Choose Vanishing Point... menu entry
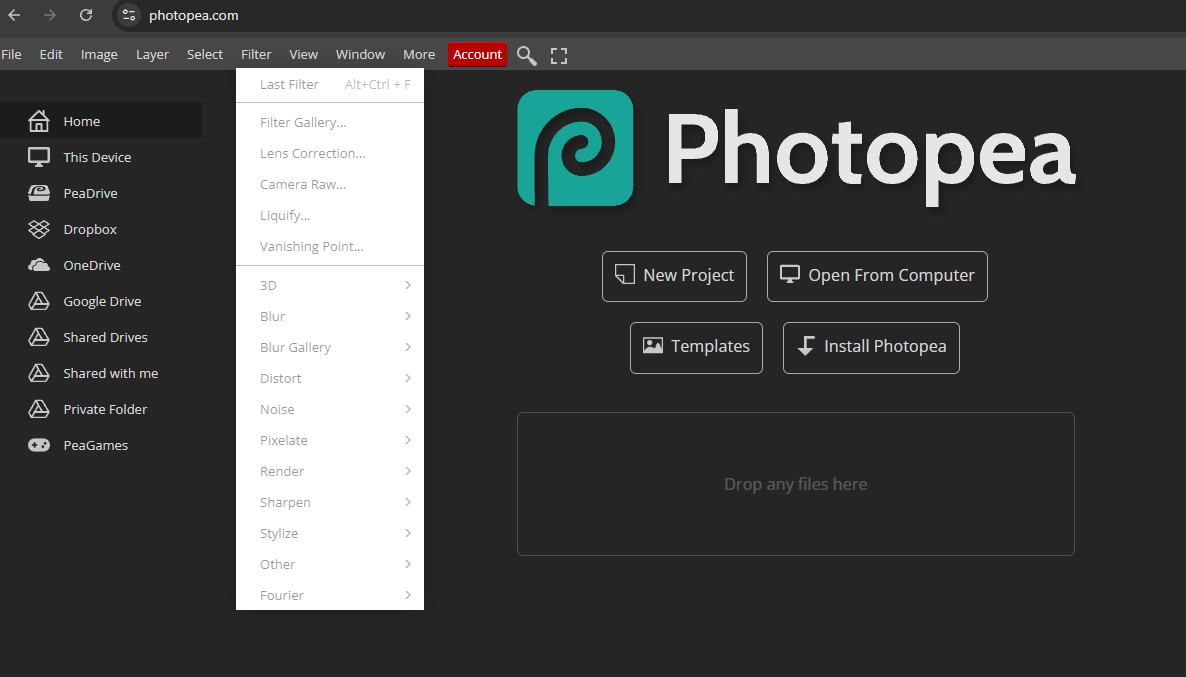Image resolution: width=1186 pixels, height=677 pixels. tap(330, 247)
